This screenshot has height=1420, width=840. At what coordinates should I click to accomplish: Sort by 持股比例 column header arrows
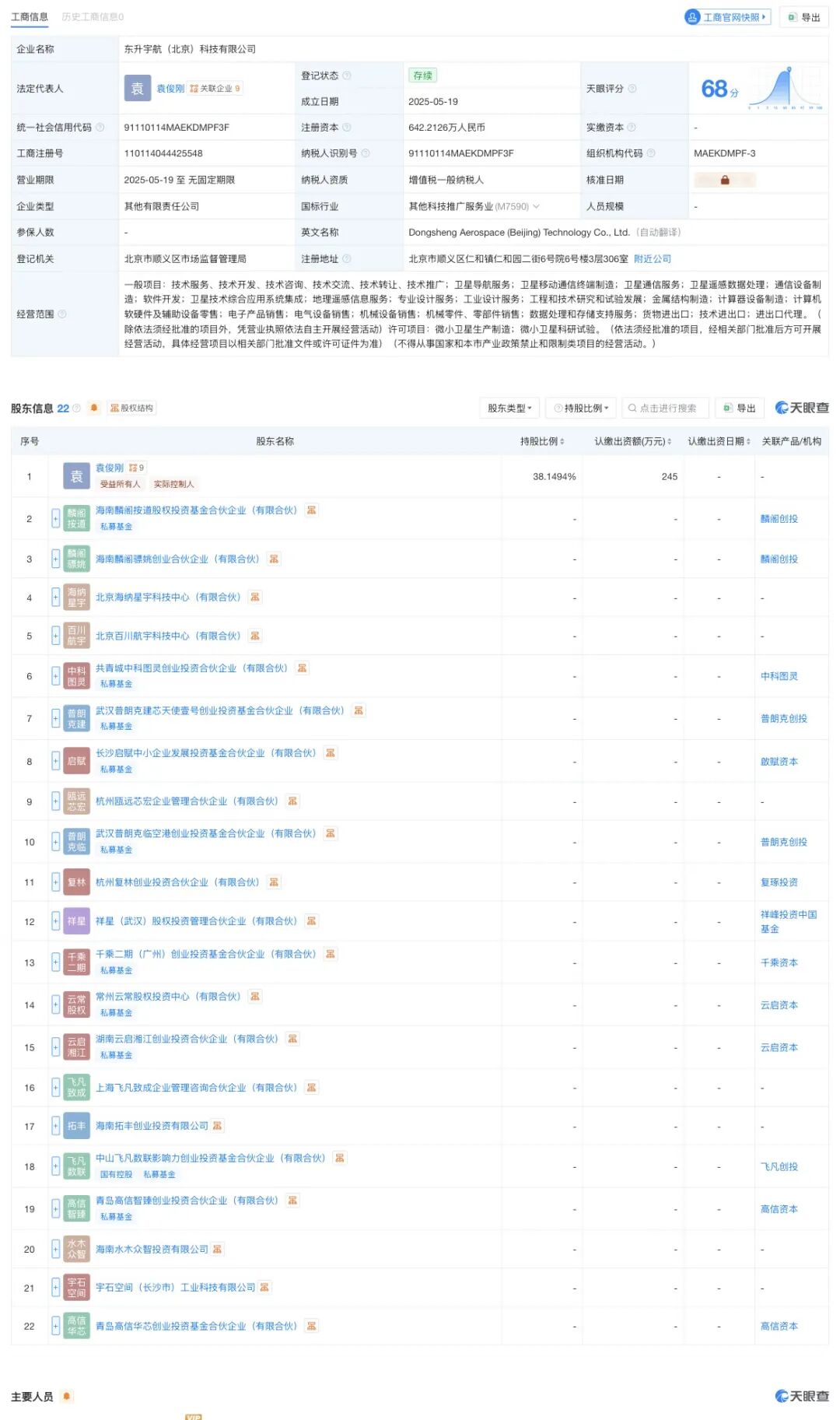pyautogui.click(x=562, y=441)
